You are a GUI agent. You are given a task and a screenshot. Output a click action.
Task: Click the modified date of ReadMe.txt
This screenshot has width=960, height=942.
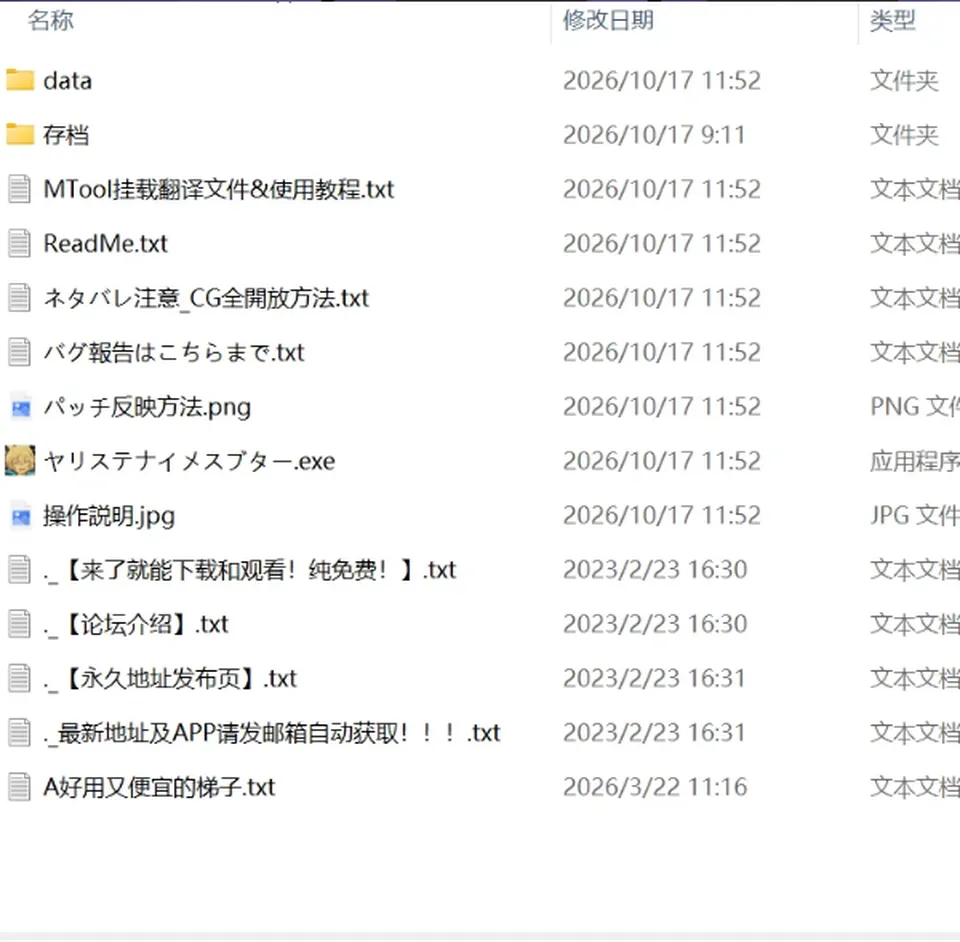coord(662,244)
